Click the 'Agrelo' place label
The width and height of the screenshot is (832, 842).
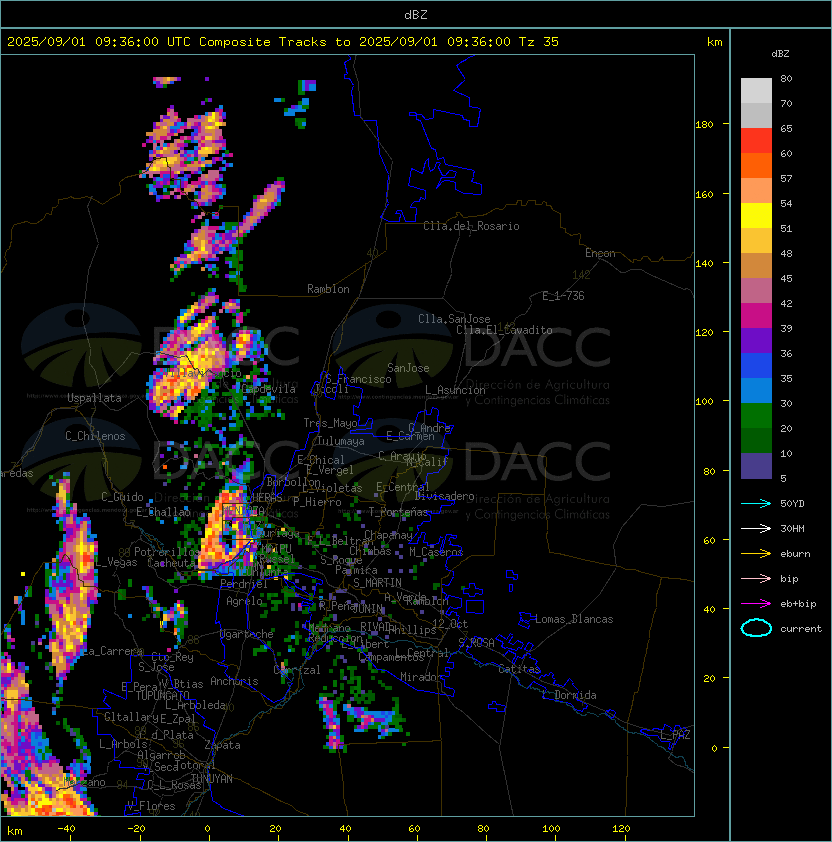tap(244, 601)
